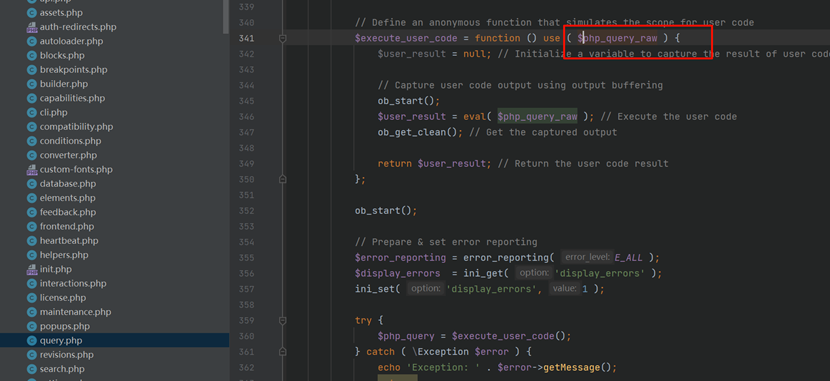The height and width of the screenshot is (381, 830).
Task: Collapse the try block fold at line 359
Action: click(283, 321)
